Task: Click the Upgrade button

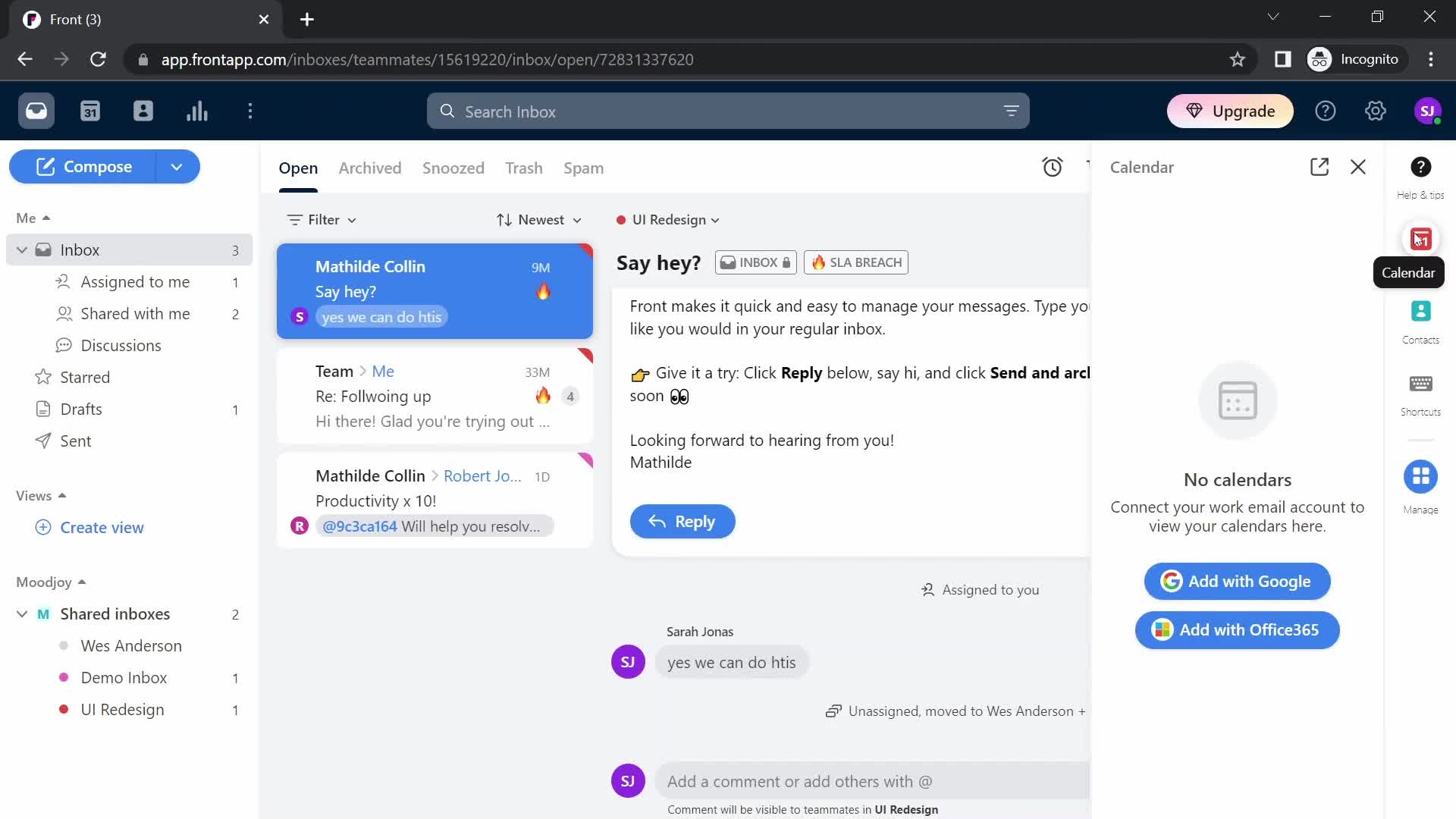Action: pos(1230,111)
